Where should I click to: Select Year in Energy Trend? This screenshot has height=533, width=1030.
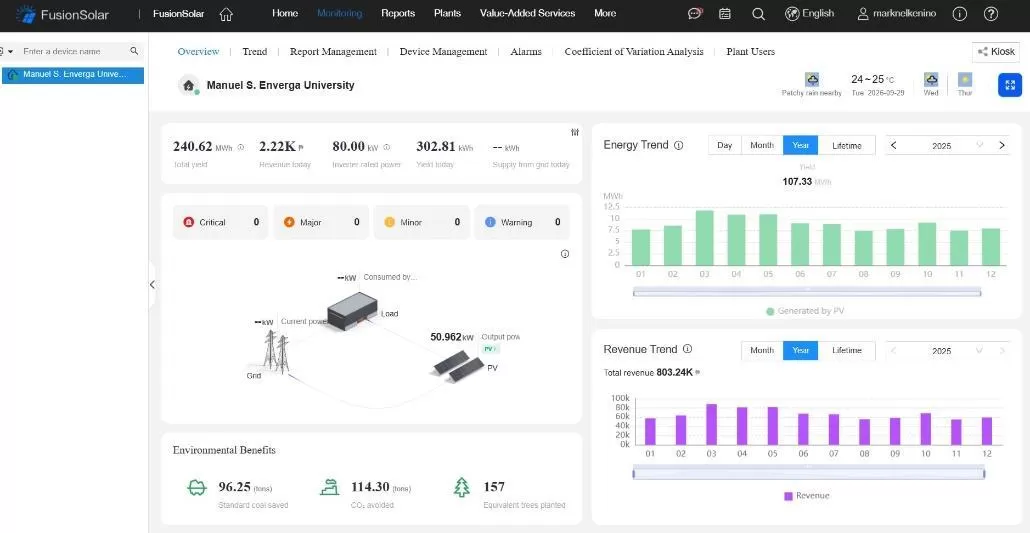tap(801, 145)
